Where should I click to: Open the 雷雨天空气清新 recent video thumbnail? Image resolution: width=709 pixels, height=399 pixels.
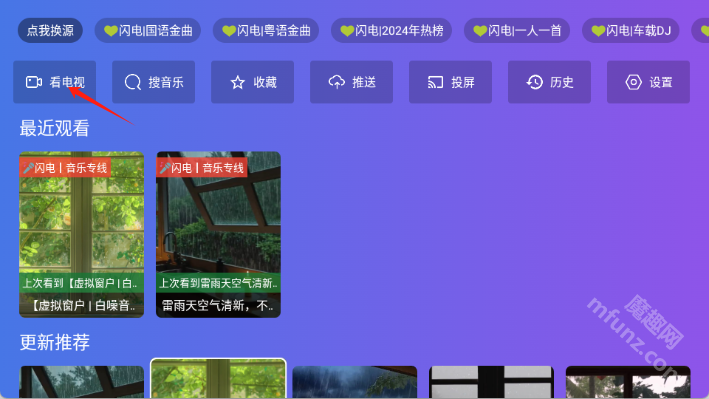[x=218, y=234]
